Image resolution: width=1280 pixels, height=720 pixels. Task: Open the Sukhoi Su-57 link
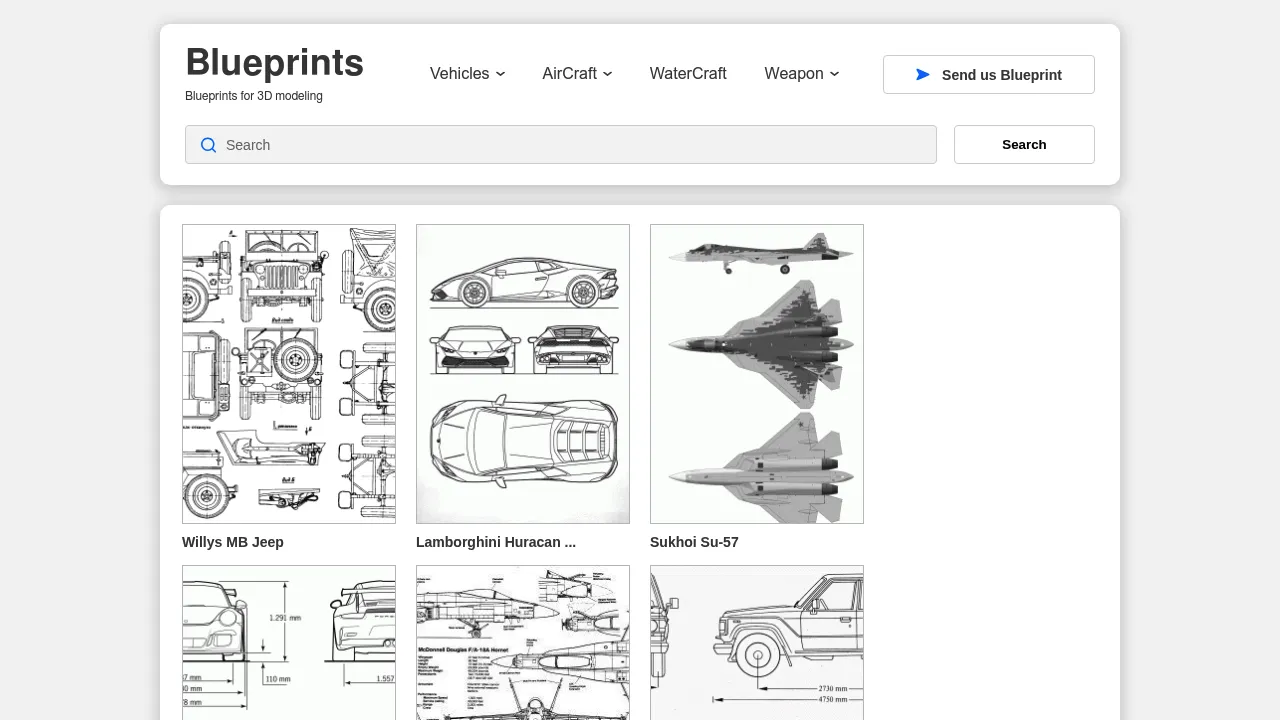[694, 542]
